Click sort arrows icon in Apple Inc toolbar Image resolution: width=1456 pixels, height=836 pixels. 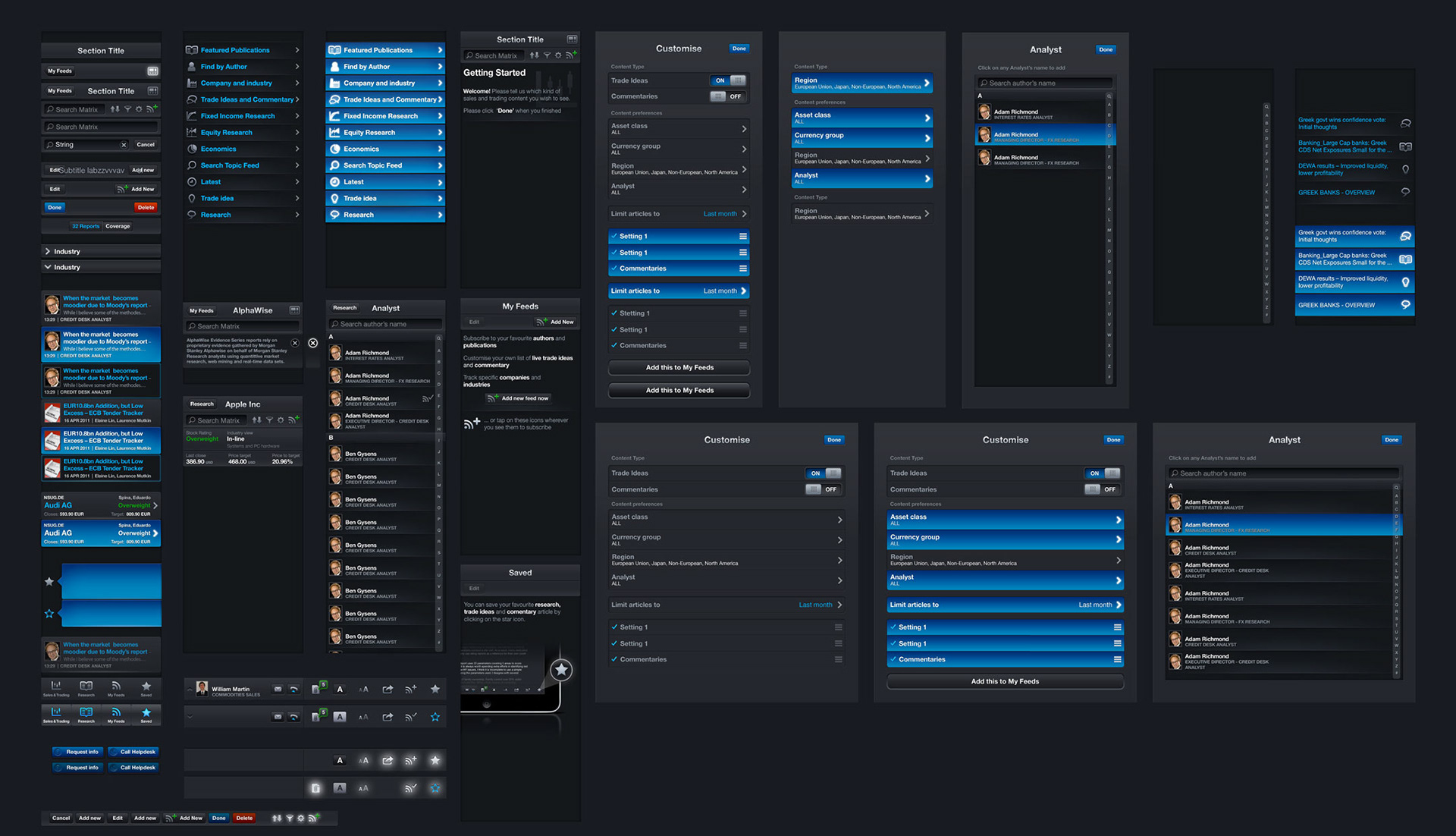pos(256,420)
